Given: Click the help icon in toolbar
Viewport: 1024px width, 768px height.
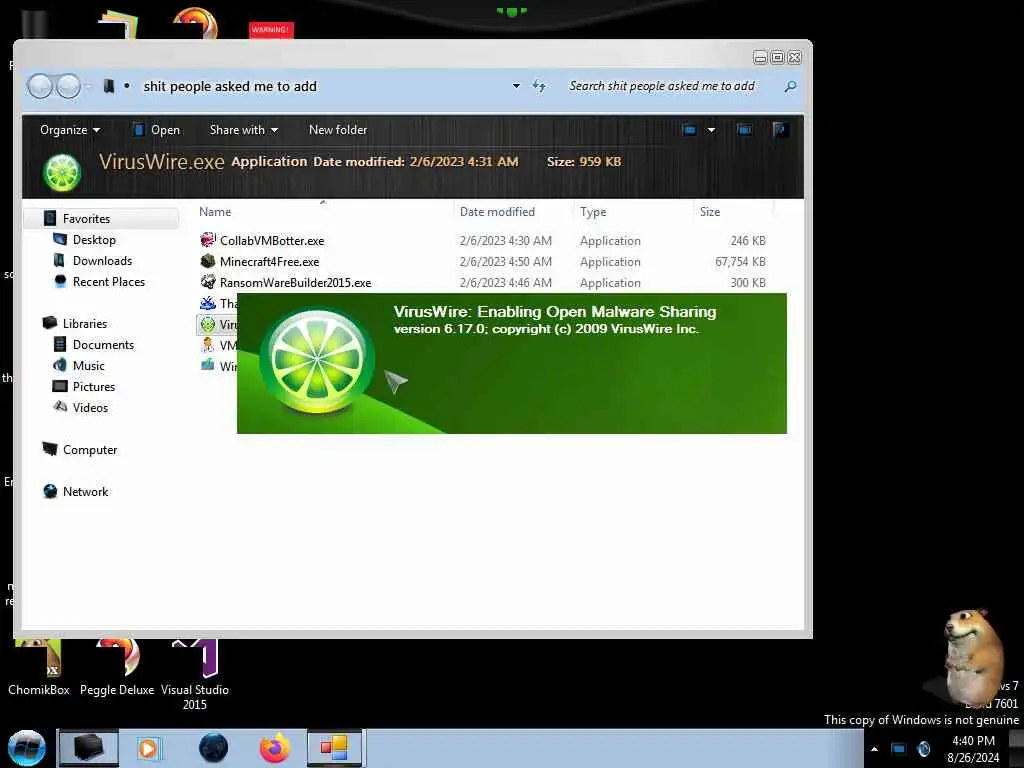Looking at the screenshot, I should [x=780, y=130].
